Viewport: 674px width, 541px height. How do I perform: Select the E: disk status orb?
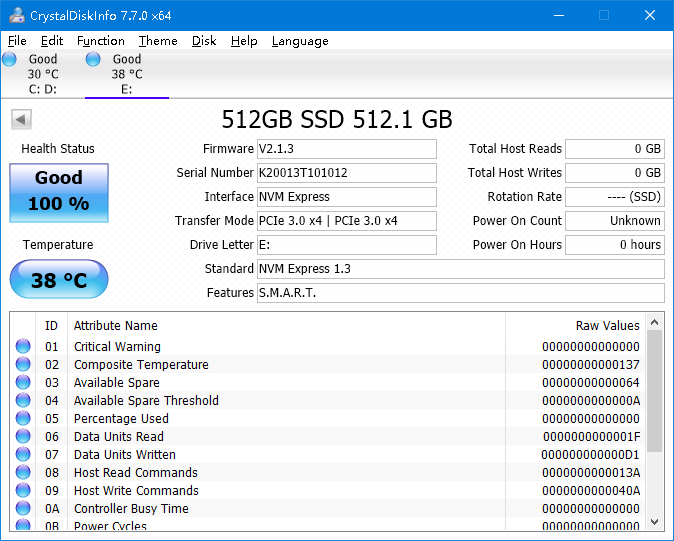click(94, 60)
